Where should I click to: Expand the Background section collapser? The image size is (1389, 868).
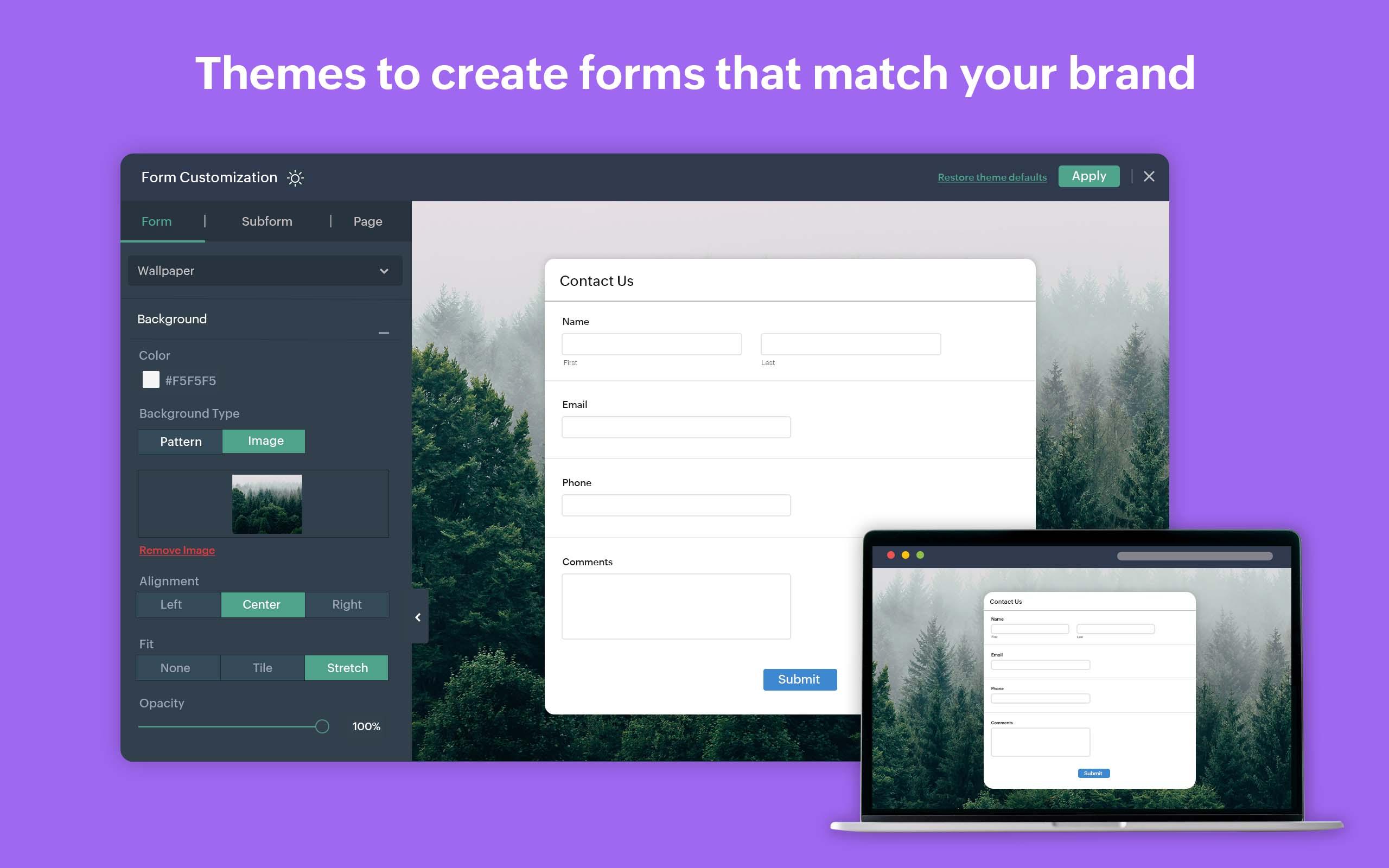click(384, 333)
